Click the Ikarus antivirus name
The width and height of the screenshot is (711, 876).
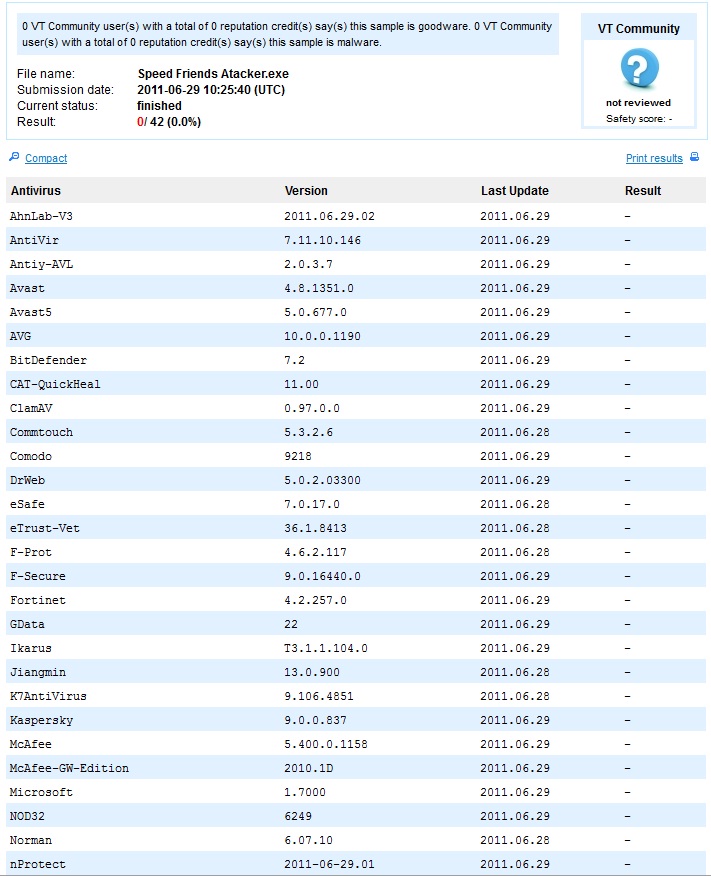(31, 649)
